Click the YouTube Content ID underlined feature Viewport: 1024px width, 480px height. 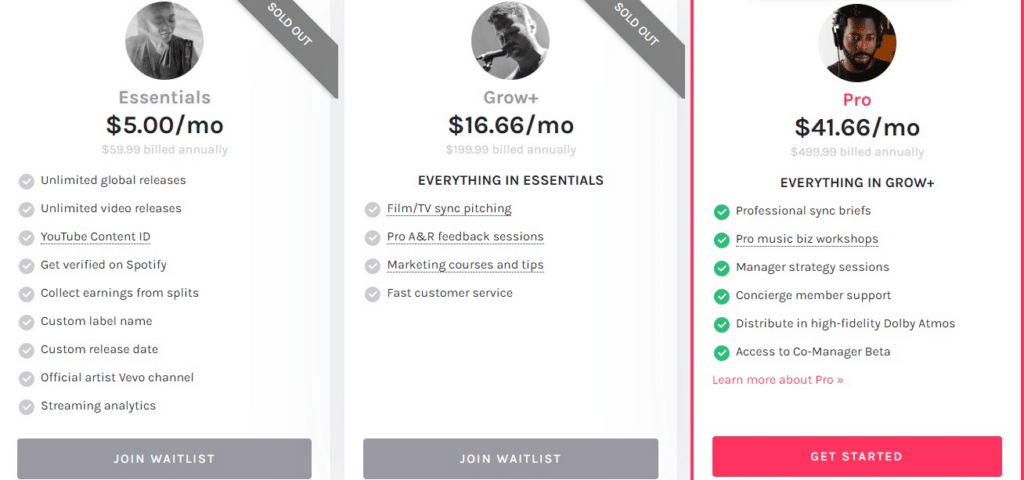95,237
